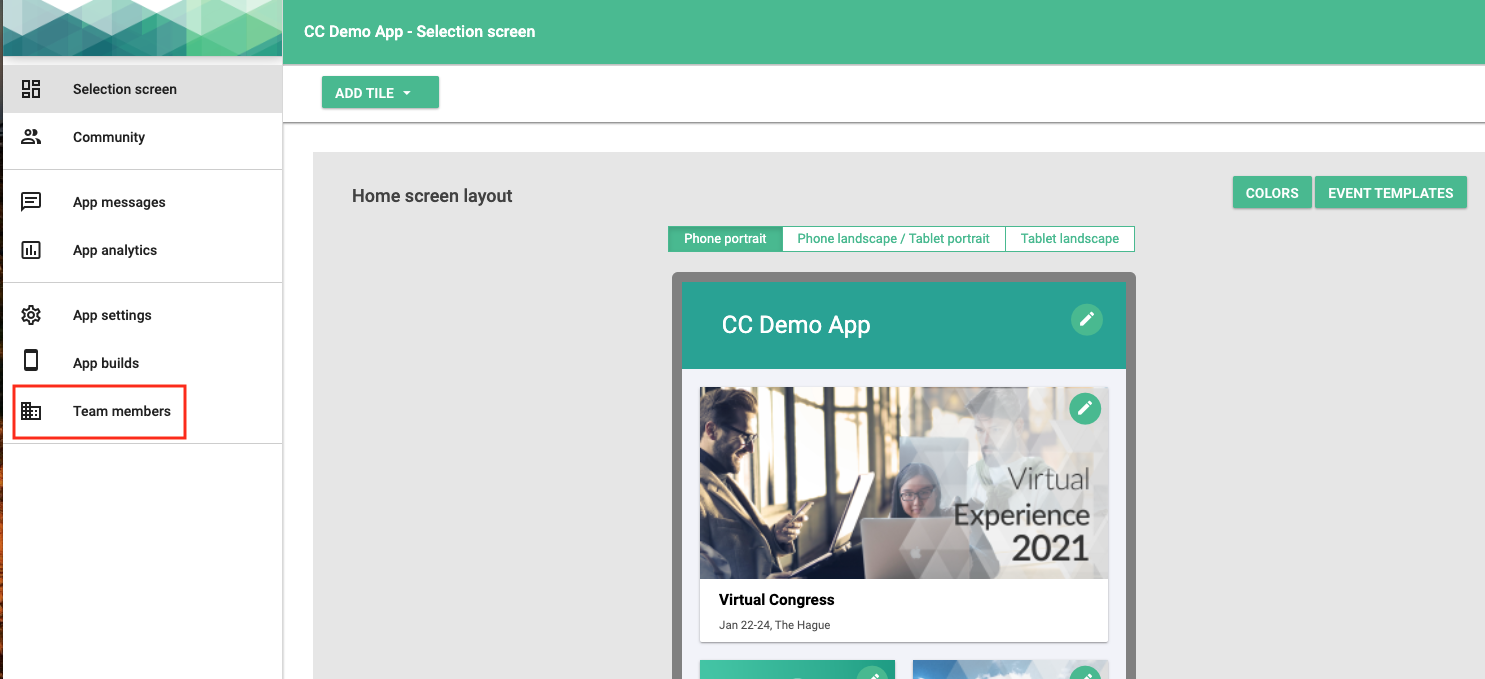Click the Virtual Experience 2021 tile image

click(904, 483)
